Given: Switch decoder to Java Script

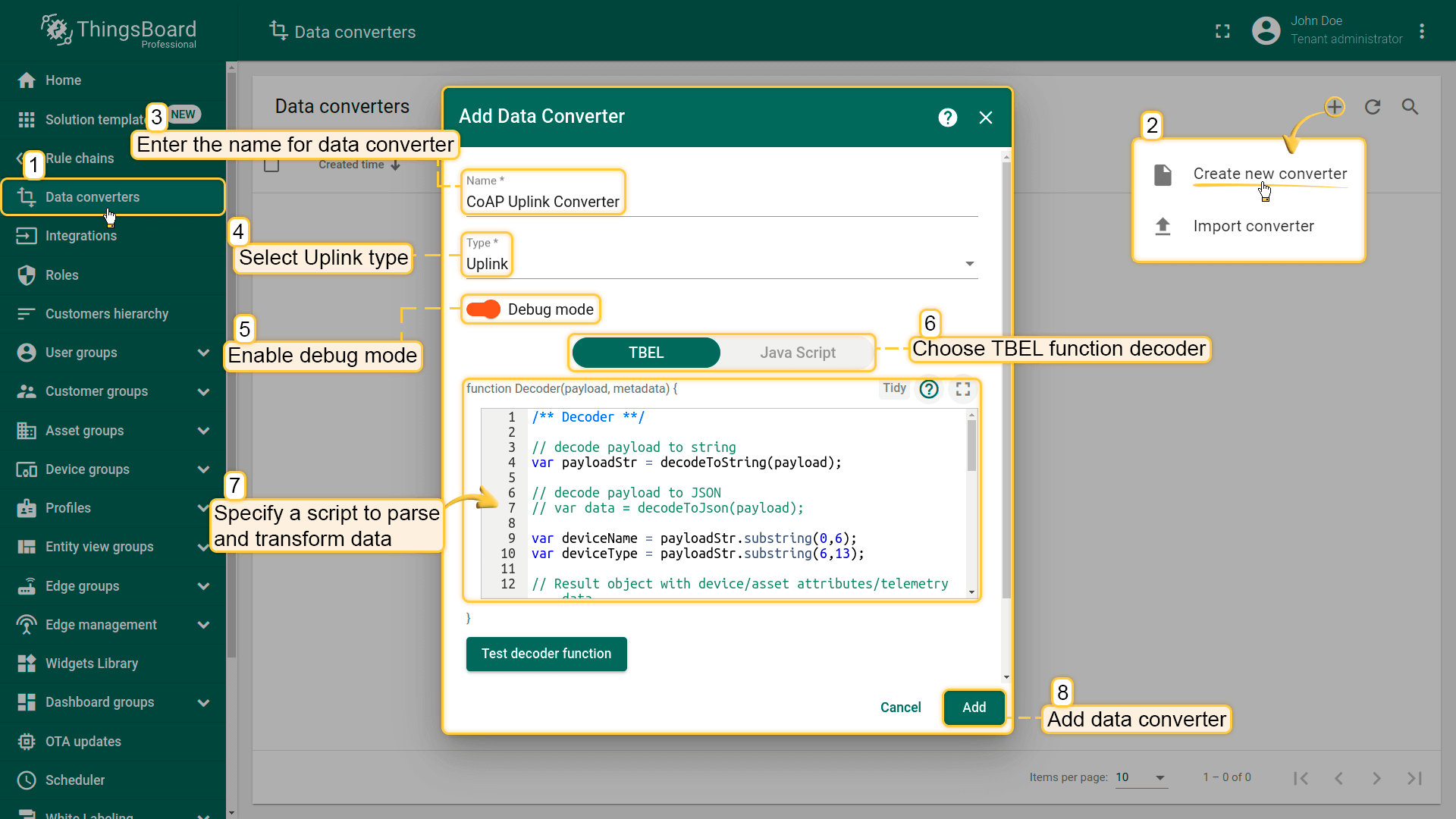Looking at the screenshot, I should tap(797, 353).
